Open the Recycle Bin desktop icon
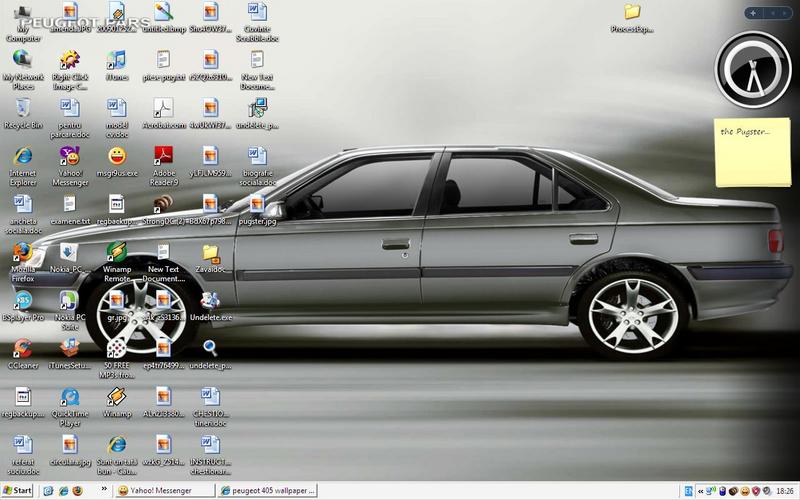 (x=23, y=114)
